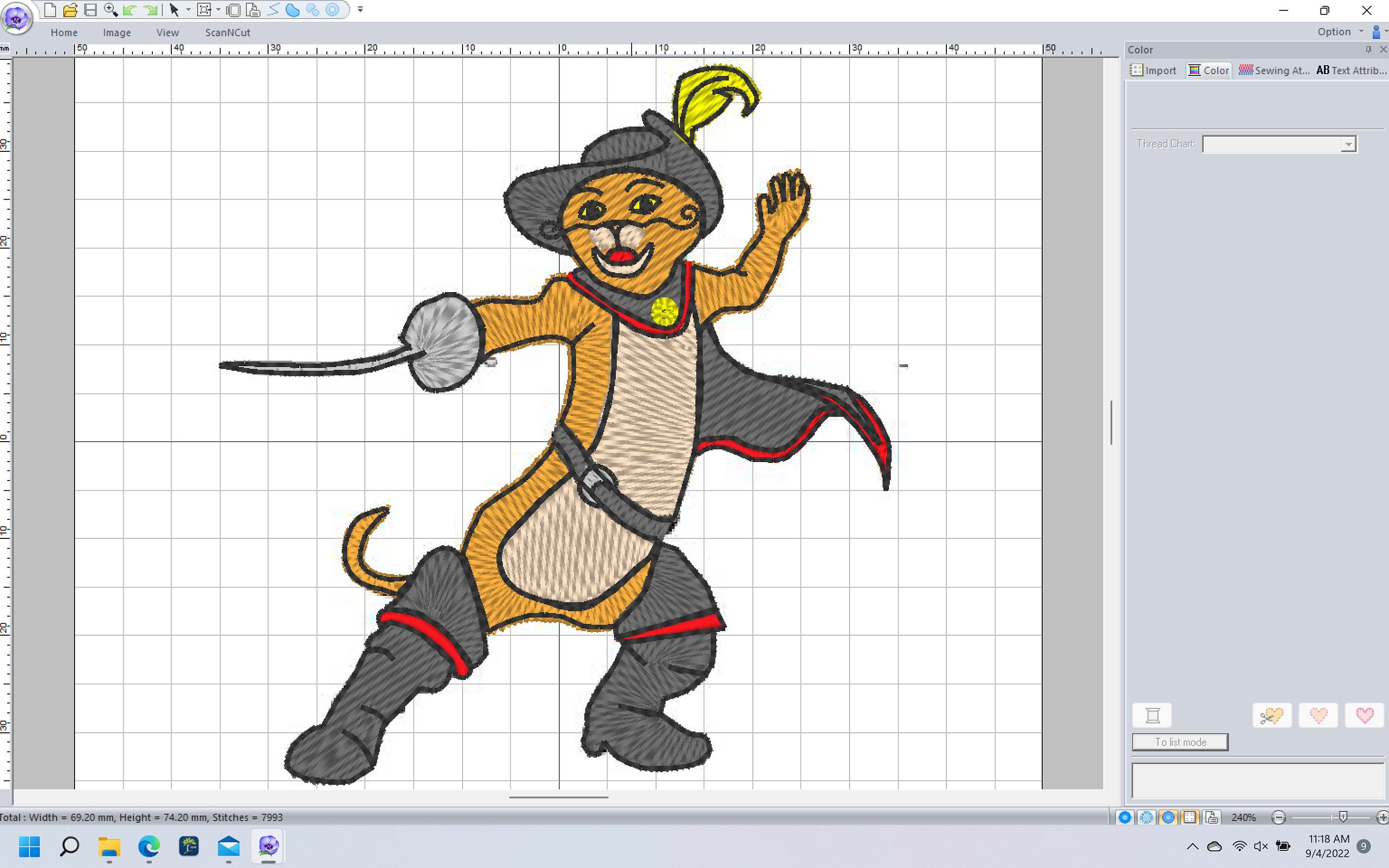Click the zoom slider handle
Screen dimensions: 1389x868
pyautogui.click(x=1343, y=817)
